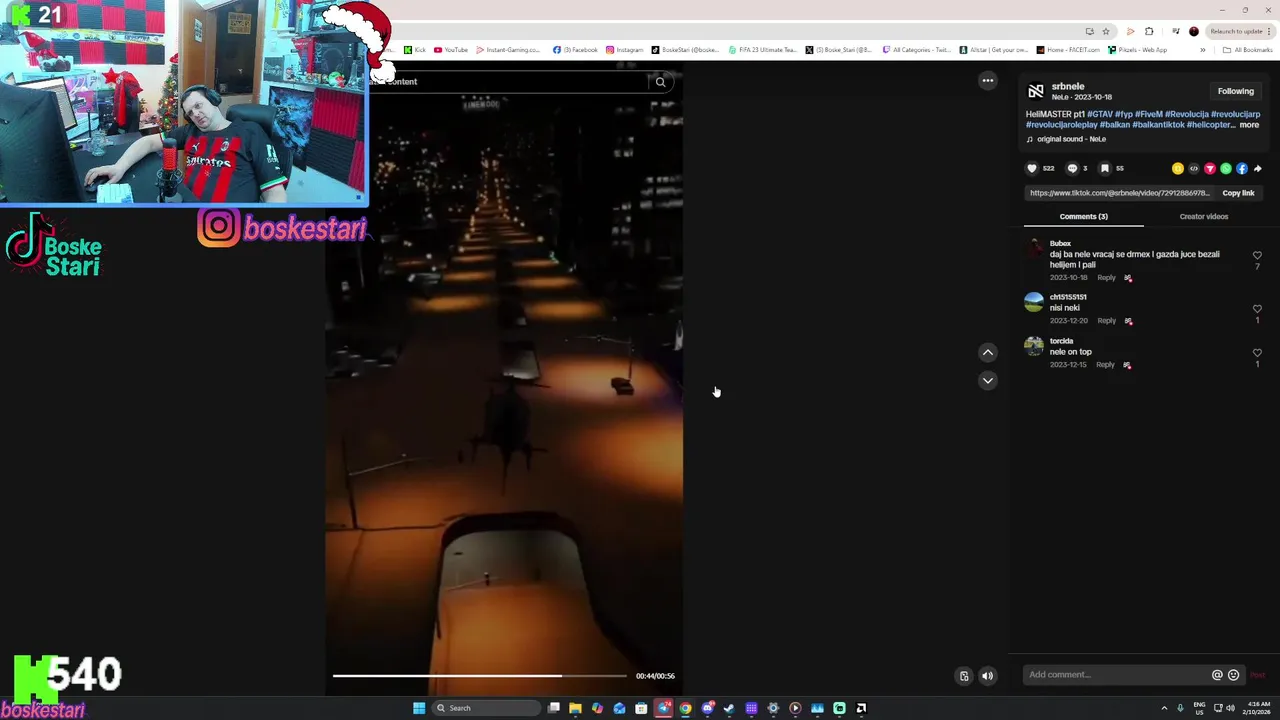Open the Home - FACEIT.com bookmark

pos(1068,49)
